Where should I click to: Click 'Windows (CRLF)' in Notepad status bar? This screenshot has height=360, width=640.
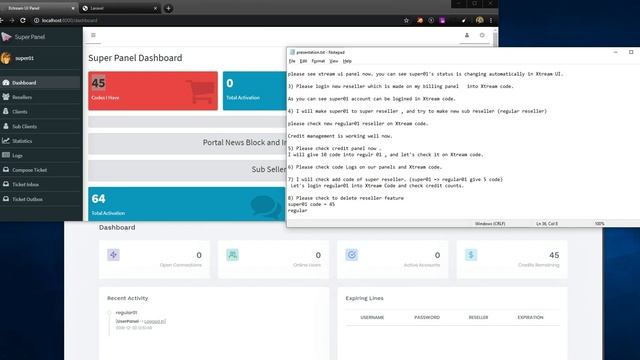point(490,224)
